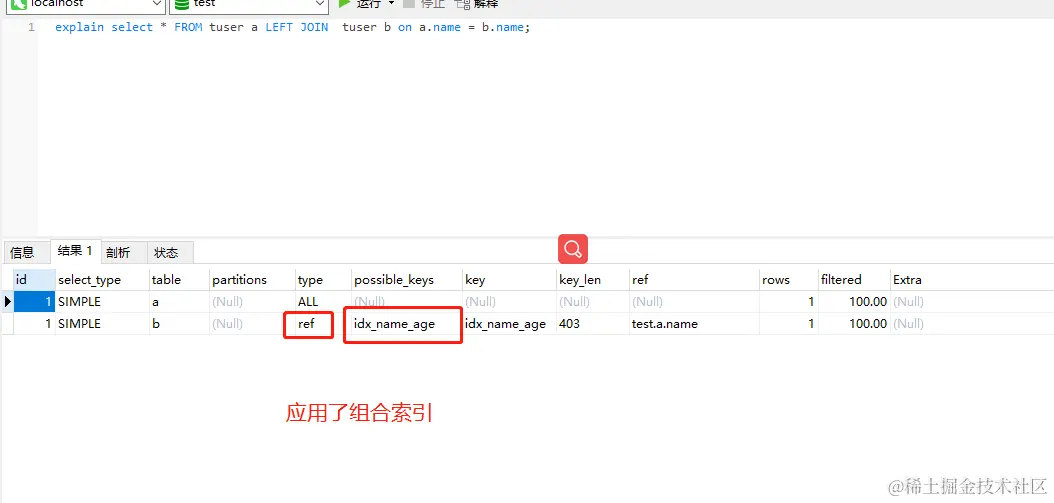Select the test.a.name ref cell
The image size is (1054, 503).
point(694,323)
